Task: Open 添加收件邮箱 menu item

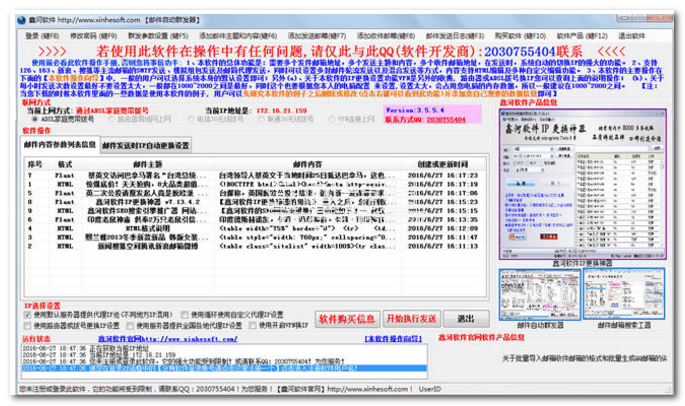Action: click(x=386, y=36)
